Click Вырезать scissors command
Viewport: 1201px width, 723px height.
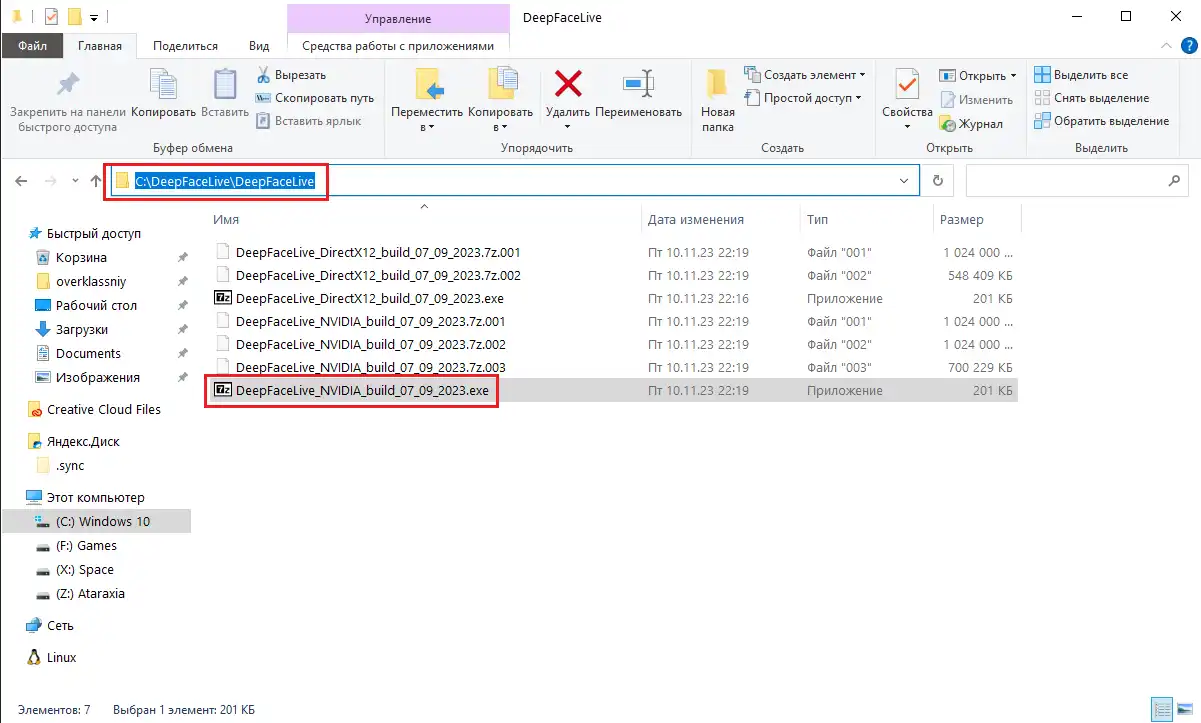point(291,75)
